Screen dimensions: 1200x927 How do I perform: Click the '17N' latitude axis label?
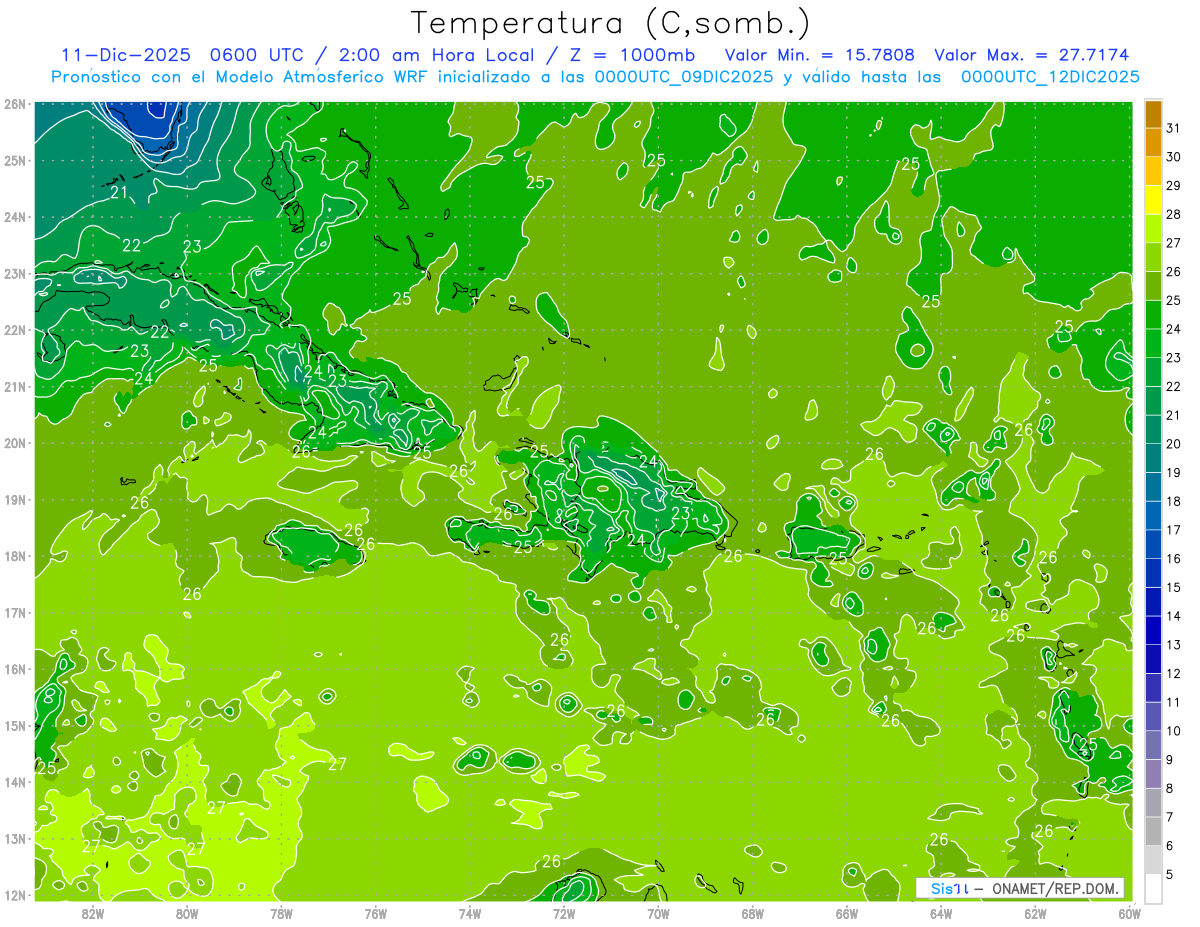pyautogui.click(x=14, y=613)
